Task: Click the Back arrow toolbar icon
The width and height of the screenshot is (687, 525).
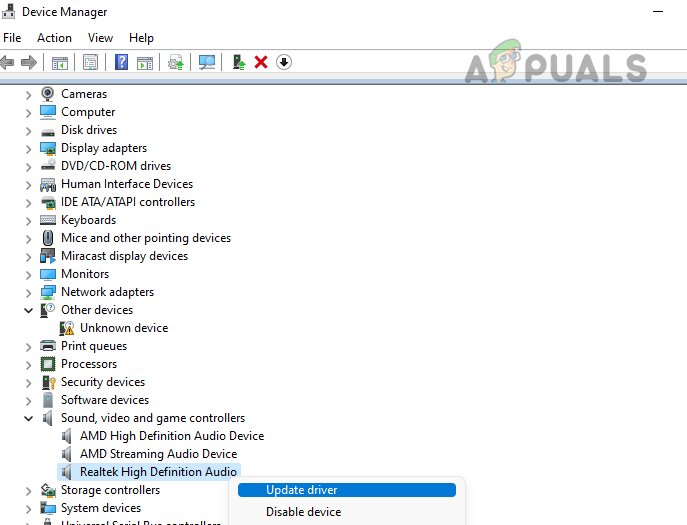Action: tap(7, 62)
